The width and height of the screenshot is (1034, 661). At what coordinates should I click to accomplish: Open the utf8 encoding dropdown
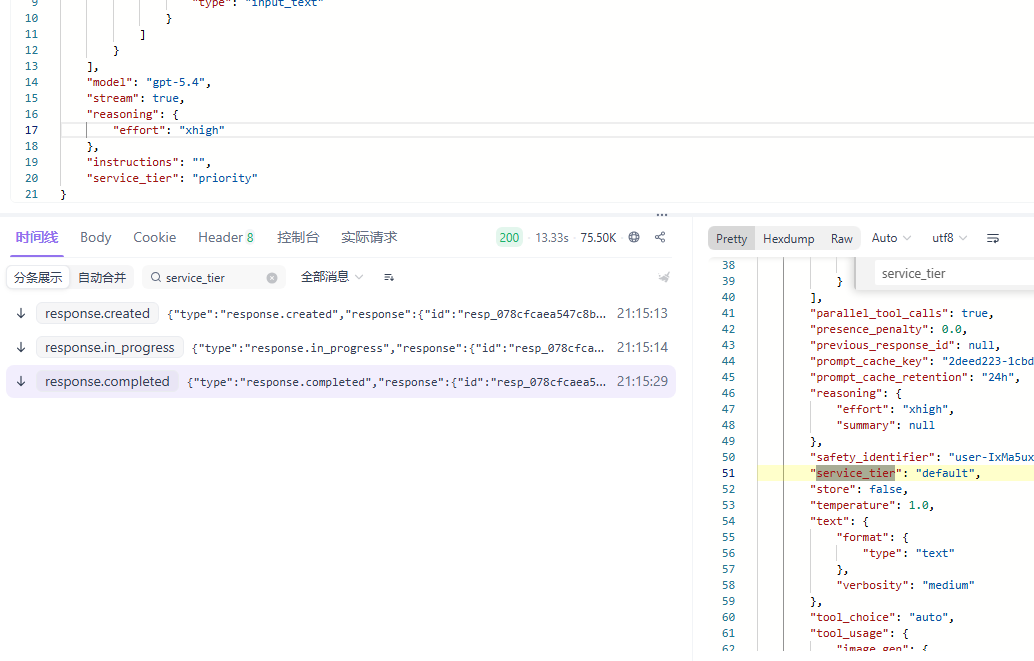(x=950, y=238)
